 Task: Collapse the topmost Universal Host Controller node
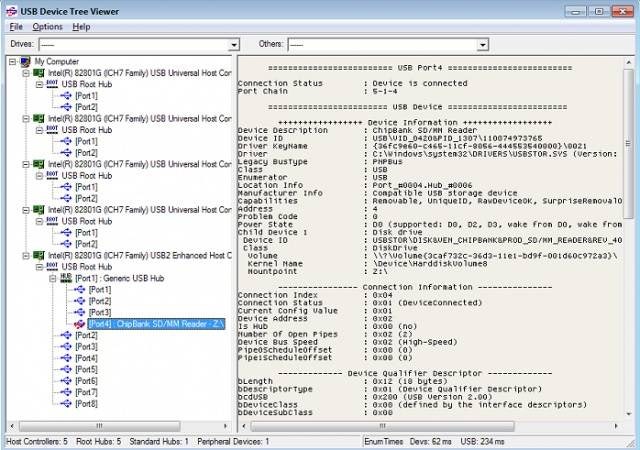pos(26,74)
